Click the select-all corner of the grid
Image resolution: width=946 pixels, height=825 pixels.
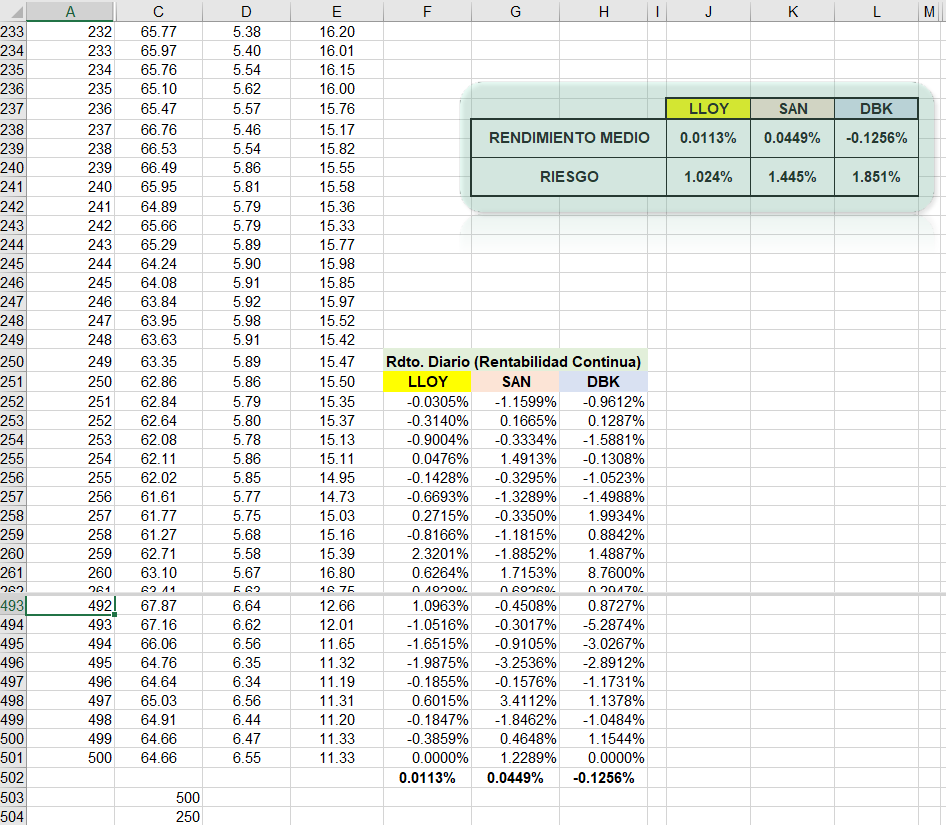coord(12,11)
